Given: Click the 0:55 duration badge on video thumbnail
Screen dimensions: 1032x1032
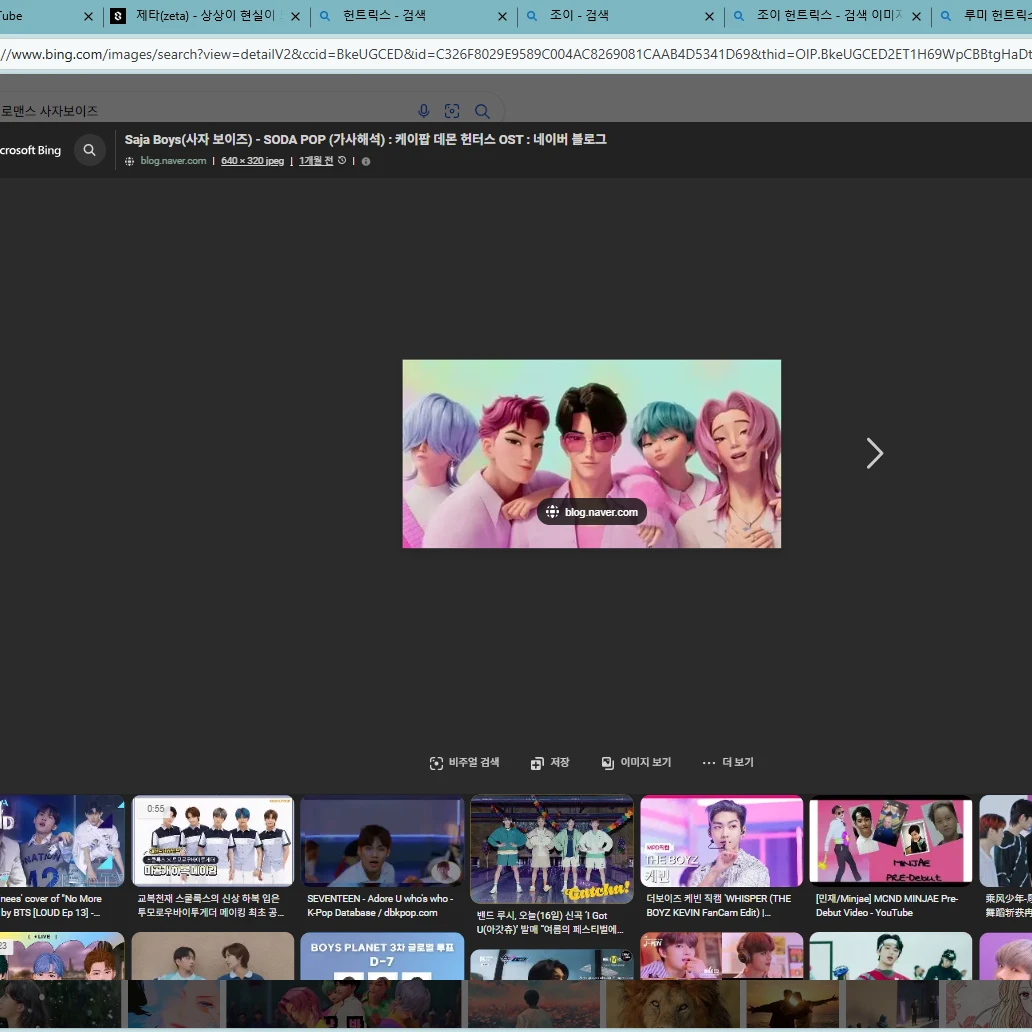Looking at the screenshot, I should tap(156, 809).
